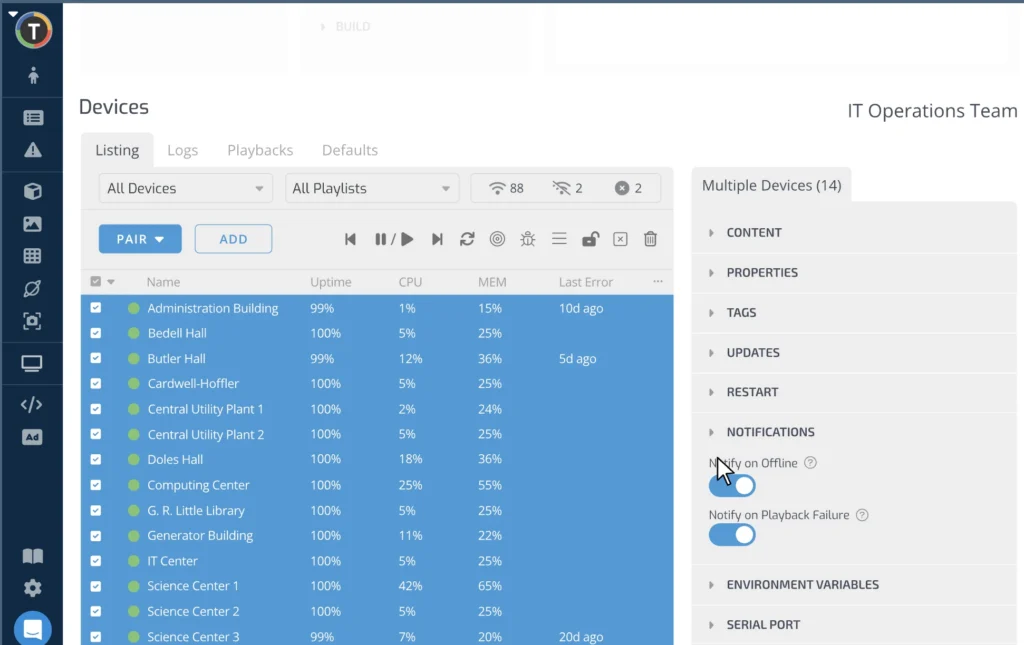Viewport: 1024px width, 645px height.
Task: Toggle the Notify on Playback Failure switch
Action: (x=732, y=535)
